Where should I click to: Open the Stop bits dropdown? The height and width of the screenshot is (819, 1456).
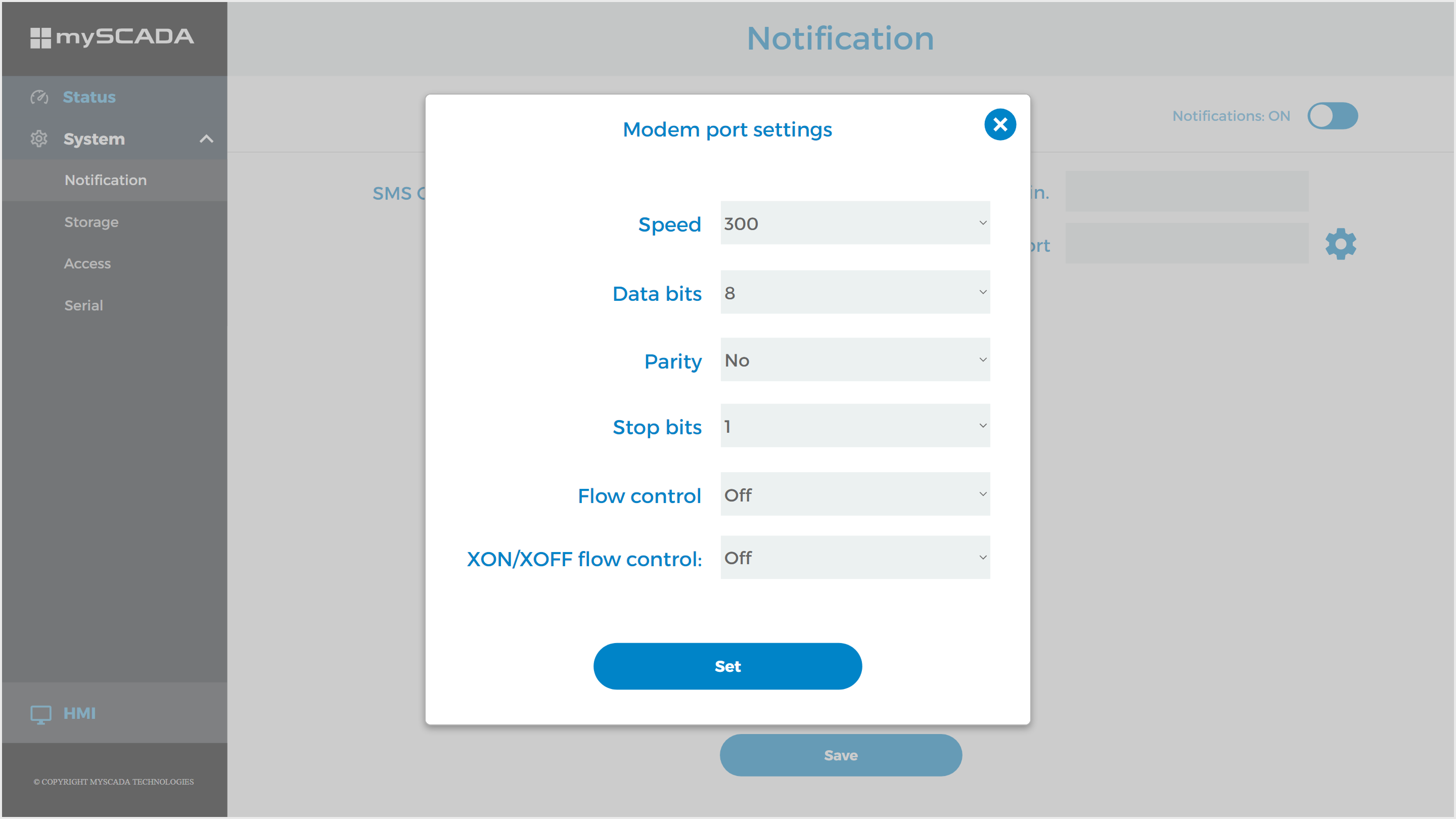coord(854,426)
